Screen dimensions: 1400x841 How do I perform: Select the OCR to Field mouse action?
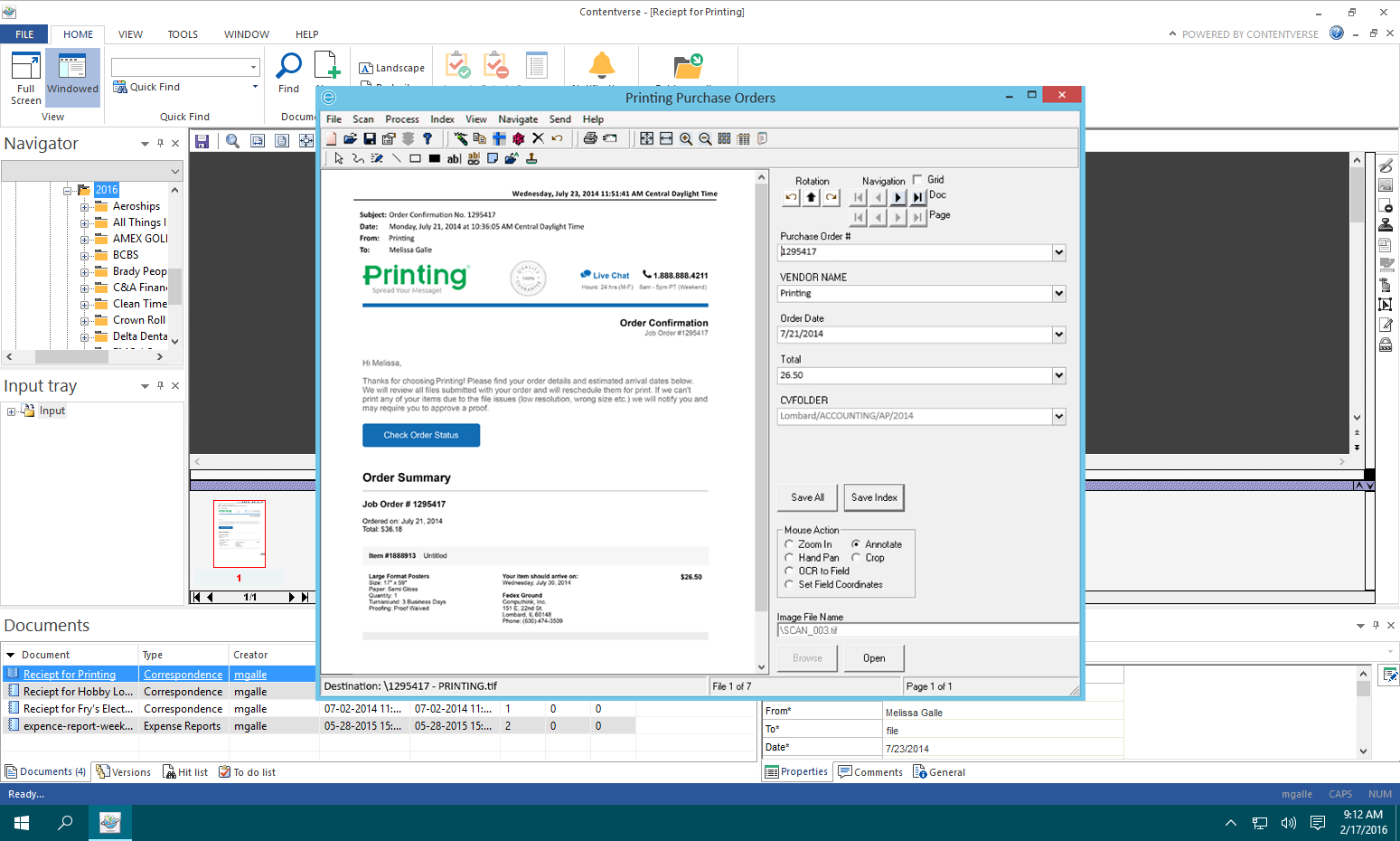(x=789, y=572)
